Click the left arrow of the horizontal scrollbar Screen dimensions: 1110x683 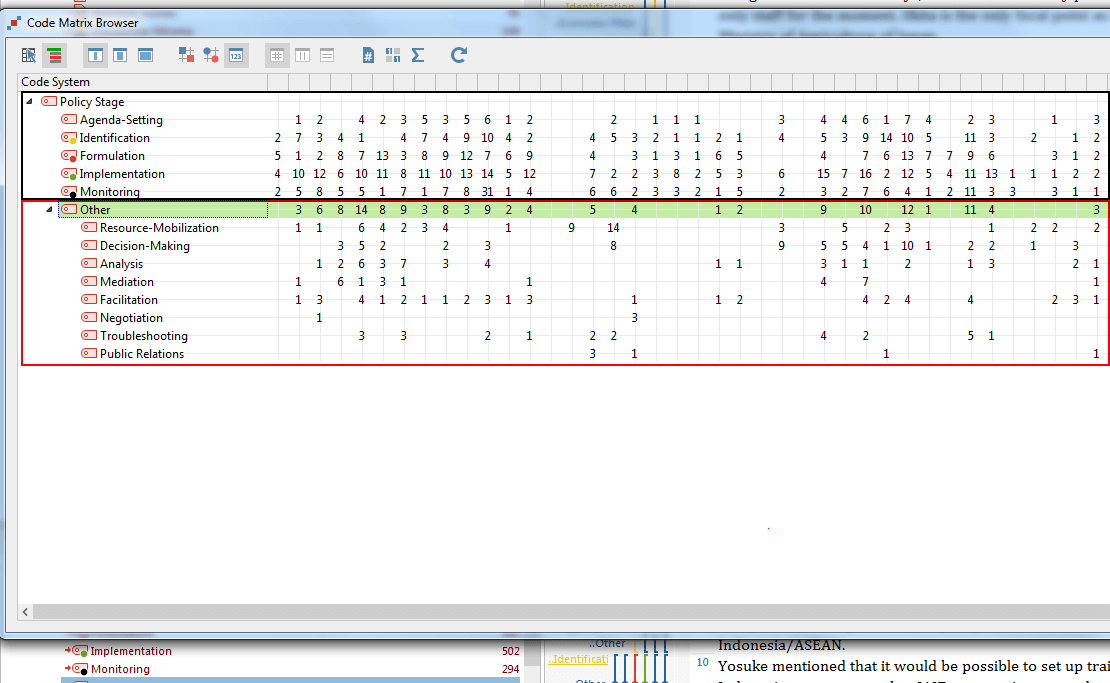(25, 612)
